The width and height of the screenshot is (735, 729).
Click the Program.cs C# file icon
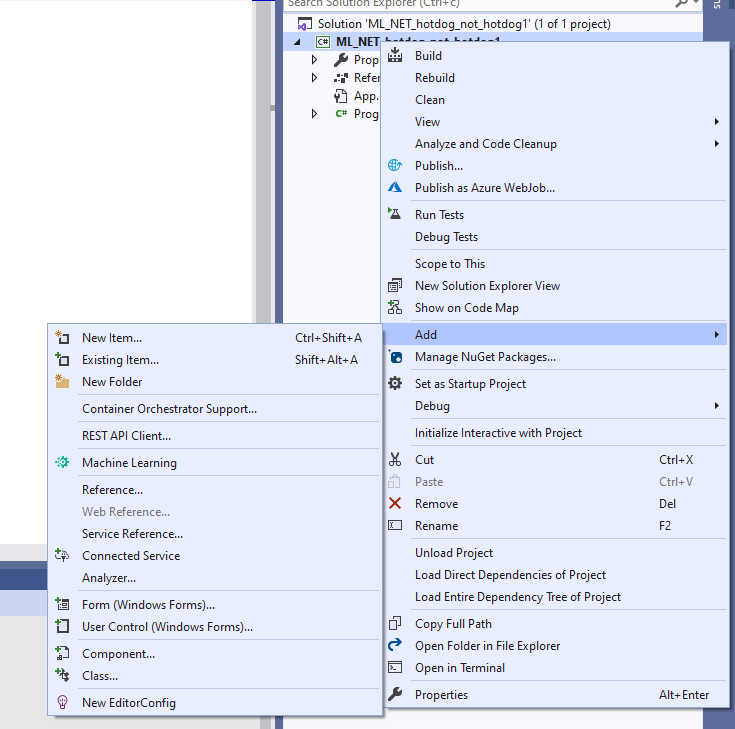click(341, 113)
